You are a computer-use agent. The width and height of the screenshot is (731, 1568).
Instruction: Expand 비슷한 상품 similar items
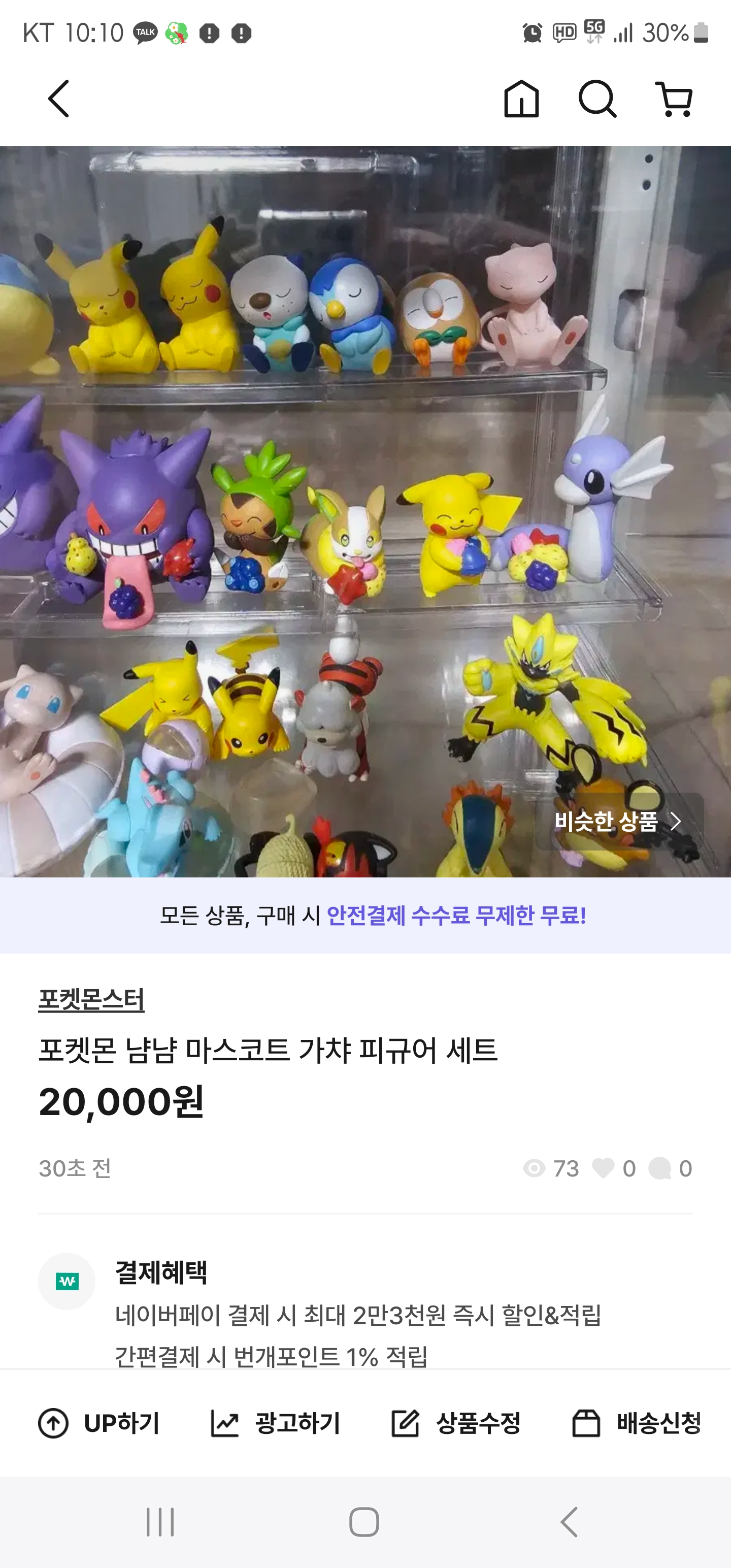coord(619,821)
